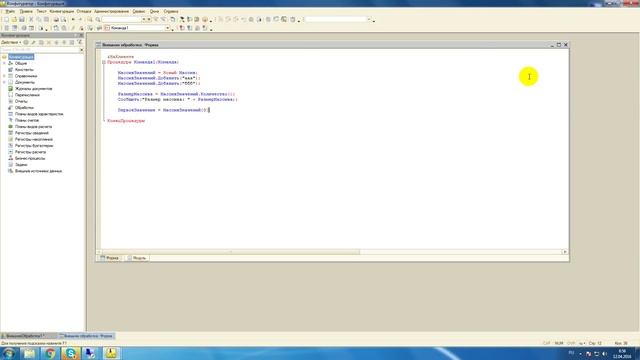Select Планы видов характеристик in the tree
The height and width of the screenshot is (360, 640).
click(x=39, y=114)
